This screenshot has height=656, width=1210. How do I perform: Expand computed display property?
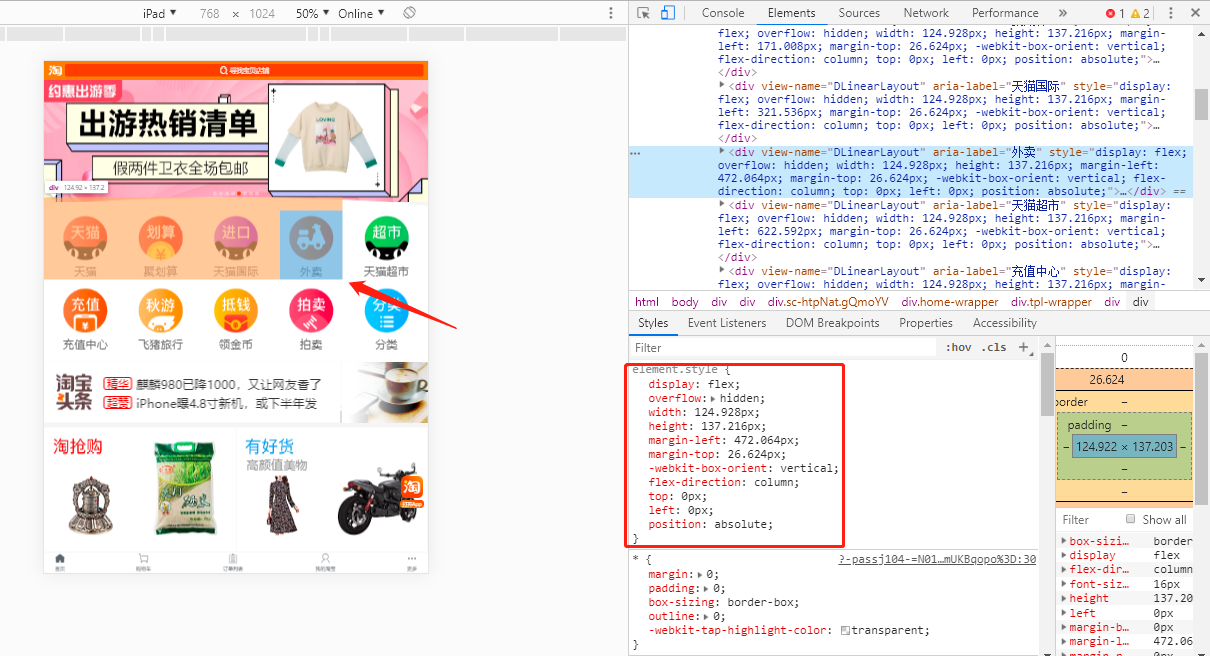pyautogui.click(x=1064, y=555)
